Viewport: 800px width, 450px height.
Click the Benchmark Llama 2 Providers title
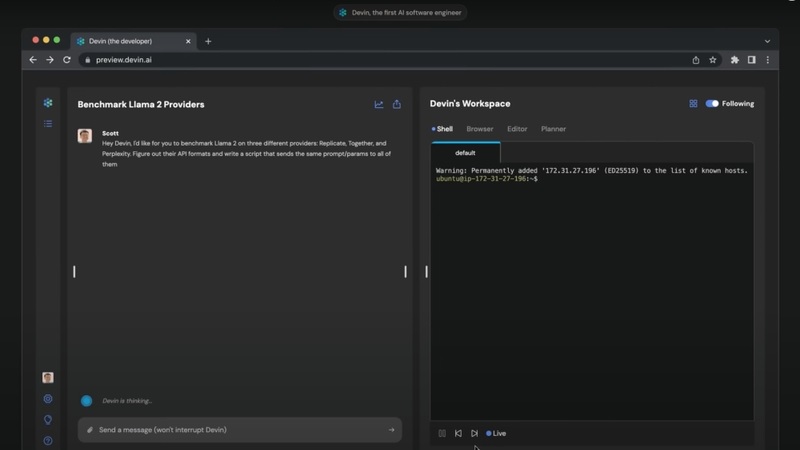click(141, 105)
